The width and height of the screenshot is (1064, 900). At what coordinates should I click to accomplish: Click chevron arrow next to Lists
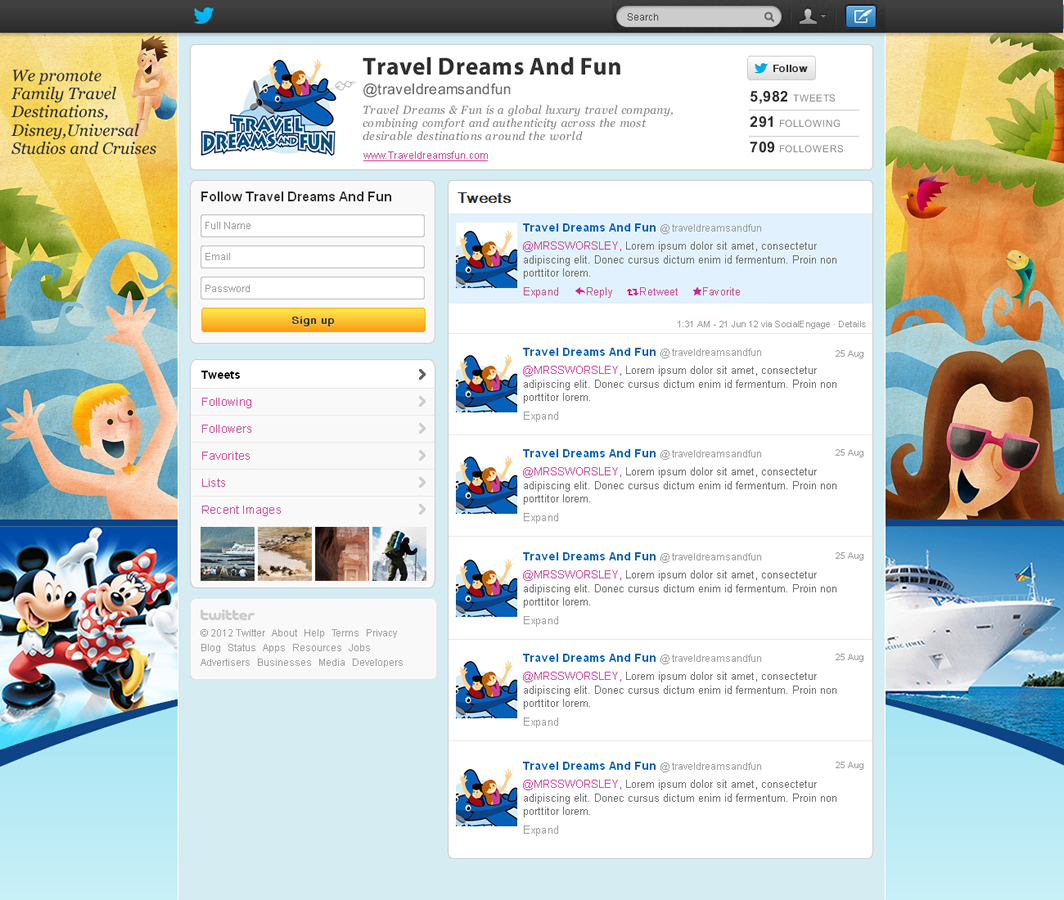click(421, 483)
